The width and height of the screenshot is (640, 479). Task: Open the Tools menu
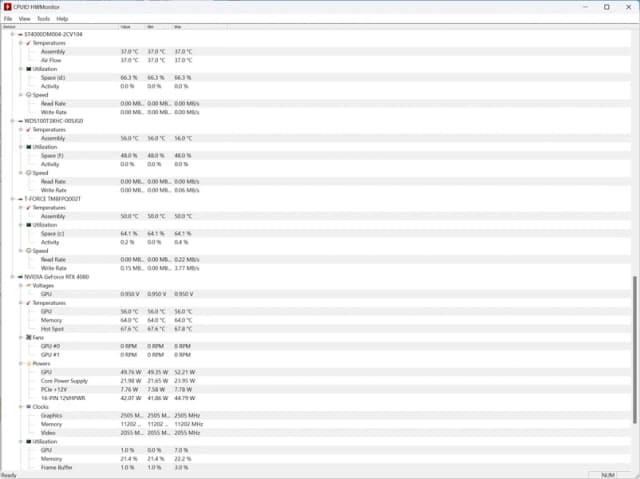click(43, 19)
